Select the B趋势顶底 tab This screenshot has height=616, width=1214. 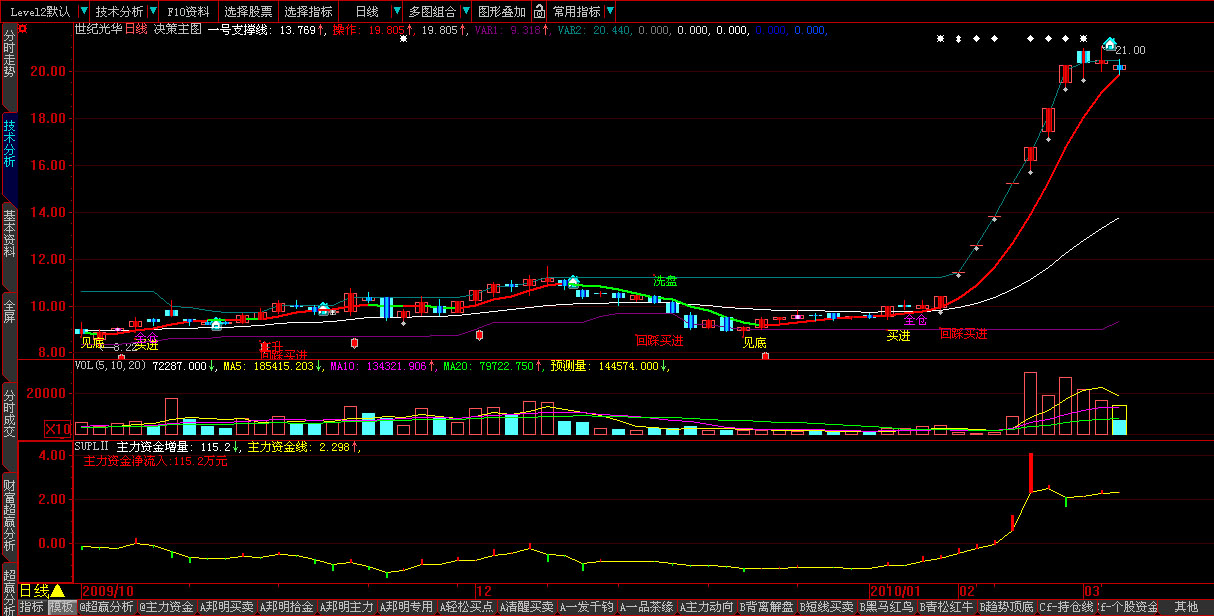1006,607
